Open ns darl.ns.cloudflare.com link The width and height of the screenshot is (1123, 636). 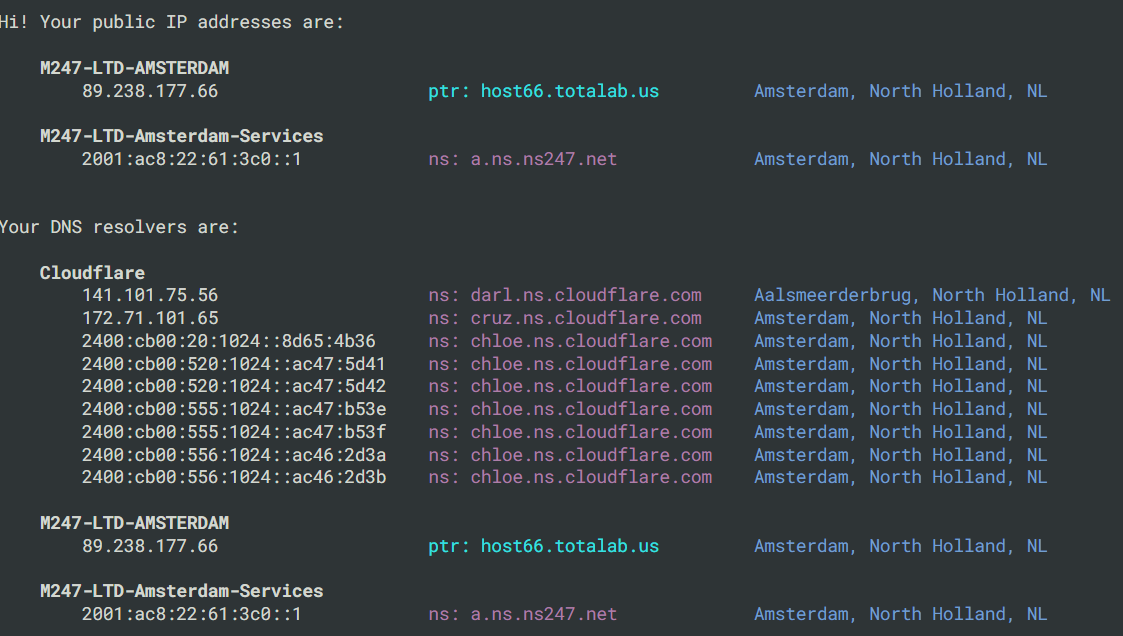[x=565, y=295]
